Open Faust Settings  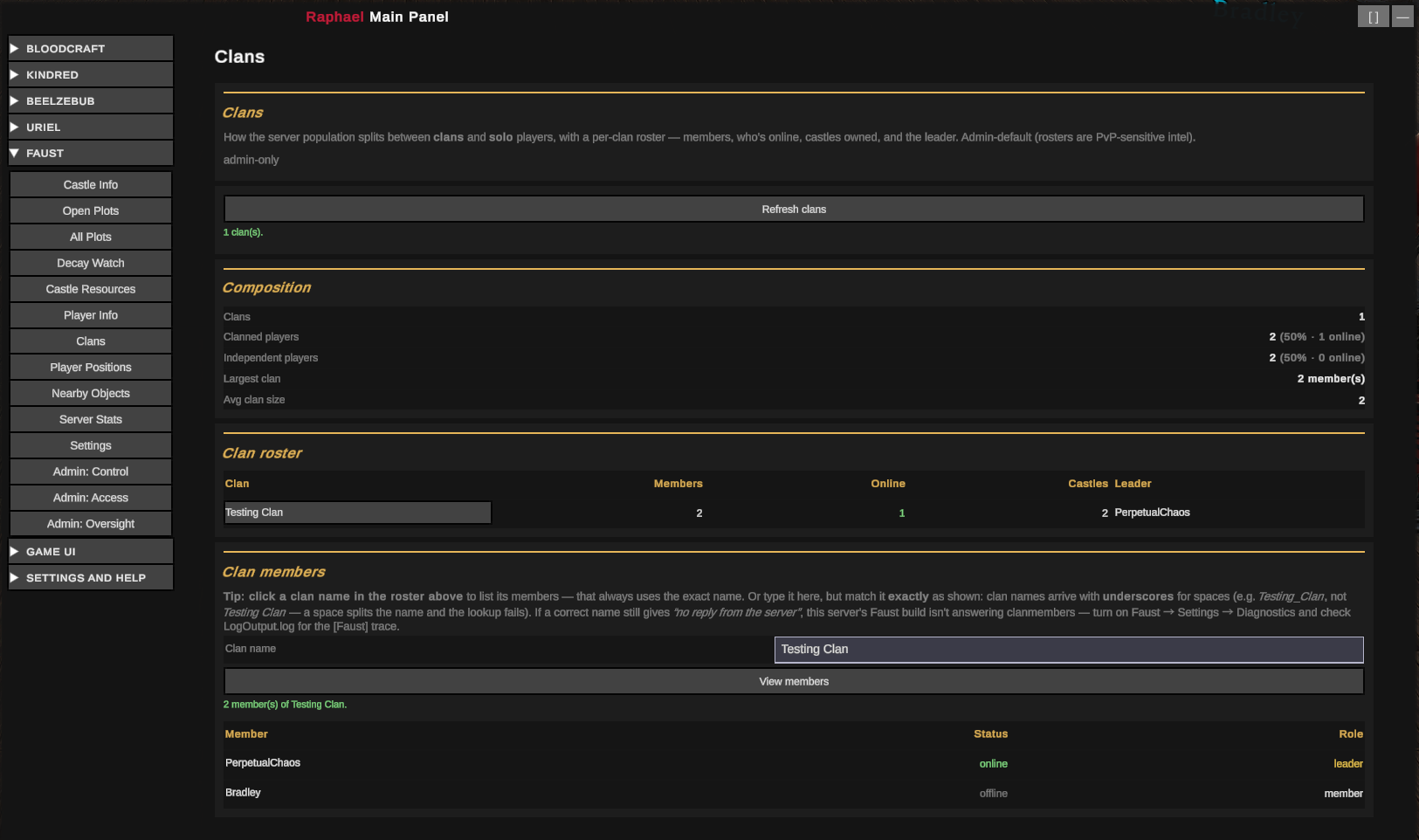point(91,446)
